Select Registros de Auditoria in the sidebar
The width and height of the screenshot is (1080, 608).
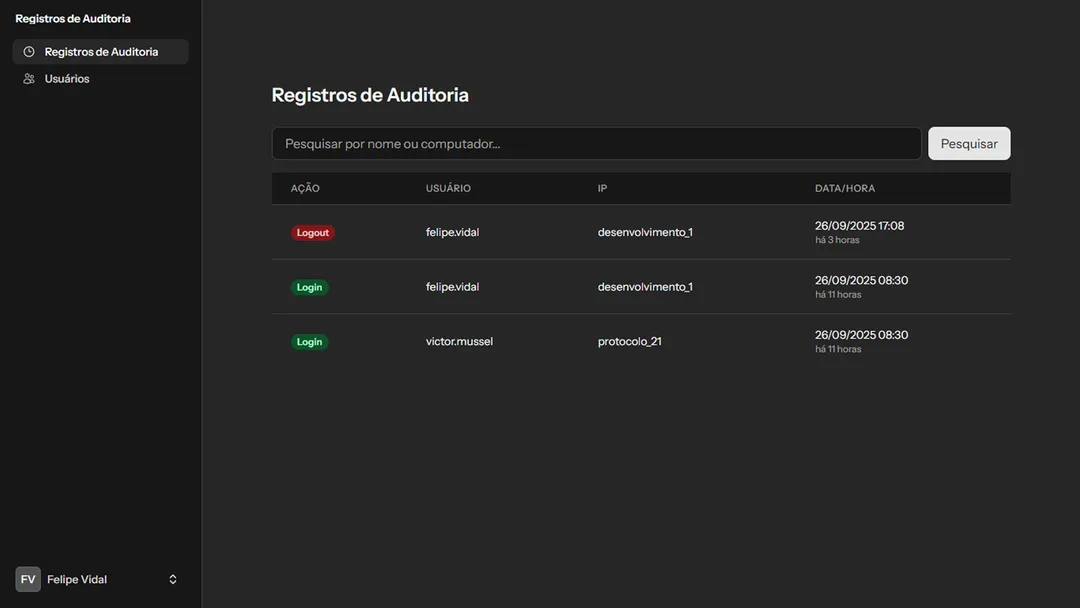[x=101, y=51]
